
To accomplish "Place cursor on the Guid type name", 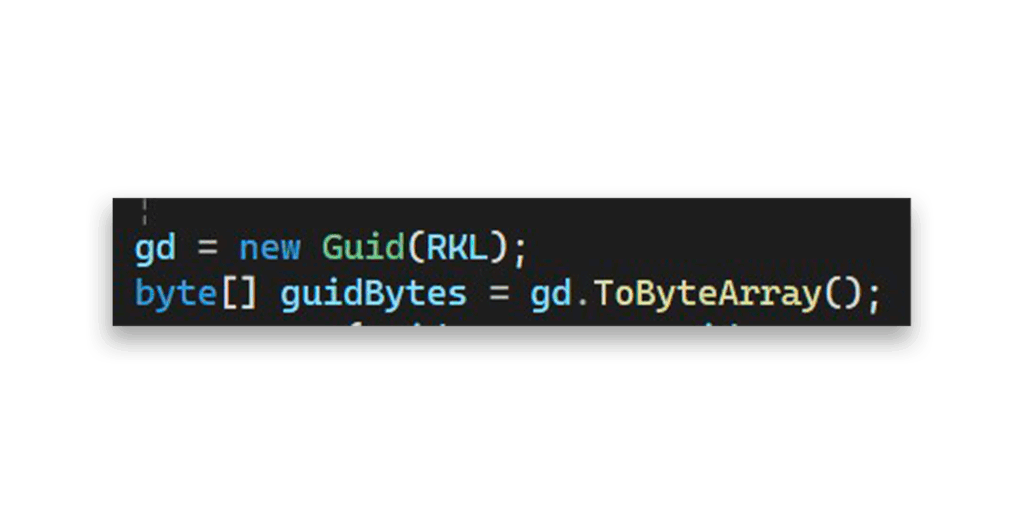I will tap(363, 248).
